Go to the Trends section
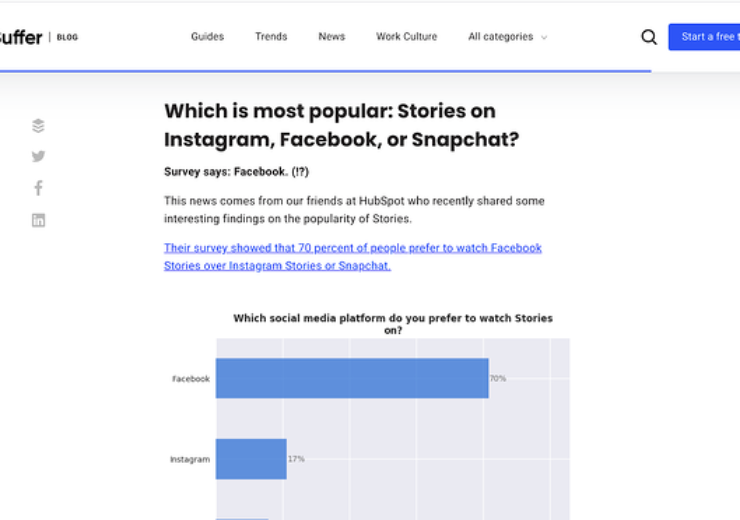Image resolution: width=740 pixels, height=520 pixels. tap(271, 37)
